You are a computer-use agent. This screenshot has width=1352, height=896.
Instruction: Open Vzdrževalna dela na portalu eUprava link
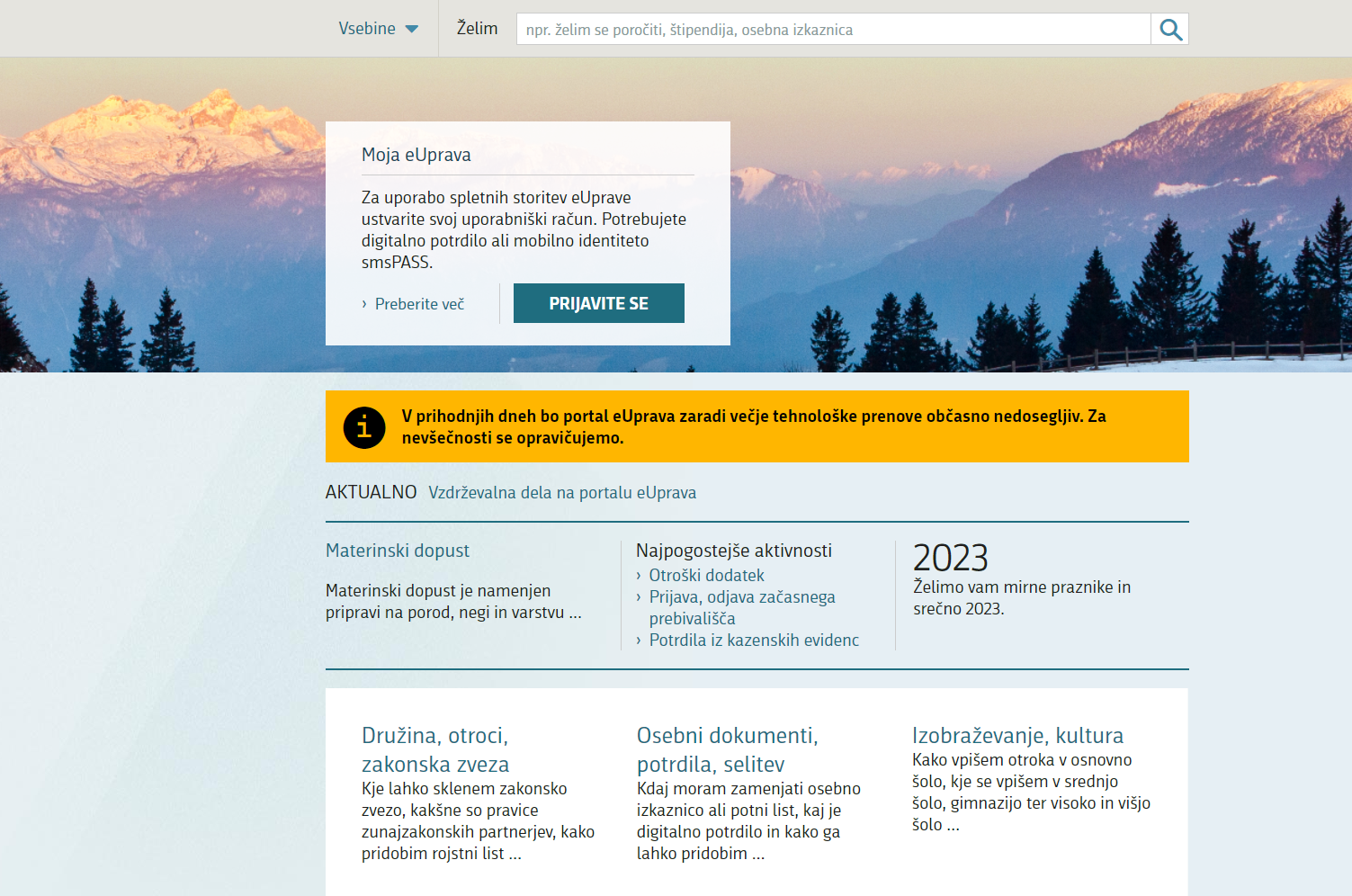pos(562,493)
